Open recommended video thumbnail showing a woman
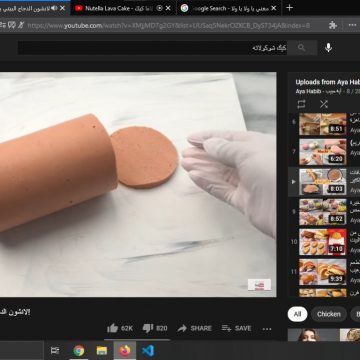This screenshot has height=360, width=360. 313,334
